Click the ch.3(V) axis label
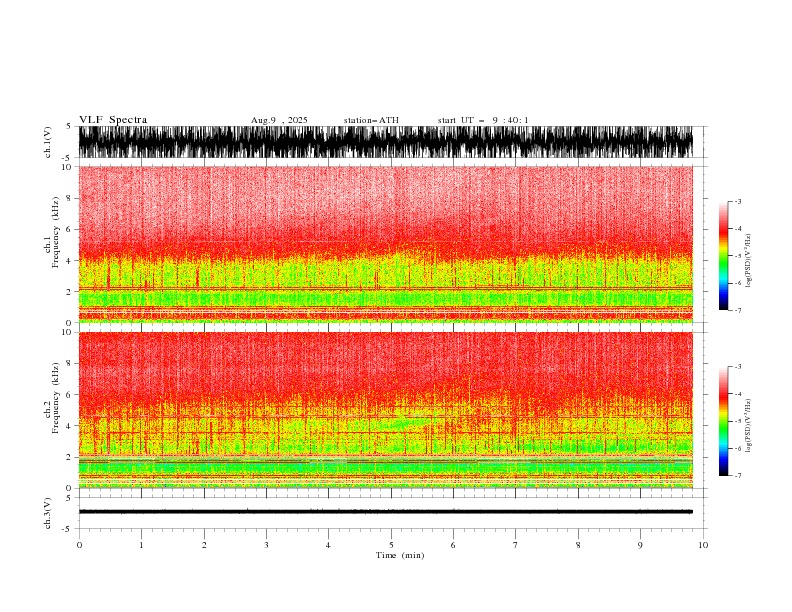792x612 pixels. click(x=48, y=513)
